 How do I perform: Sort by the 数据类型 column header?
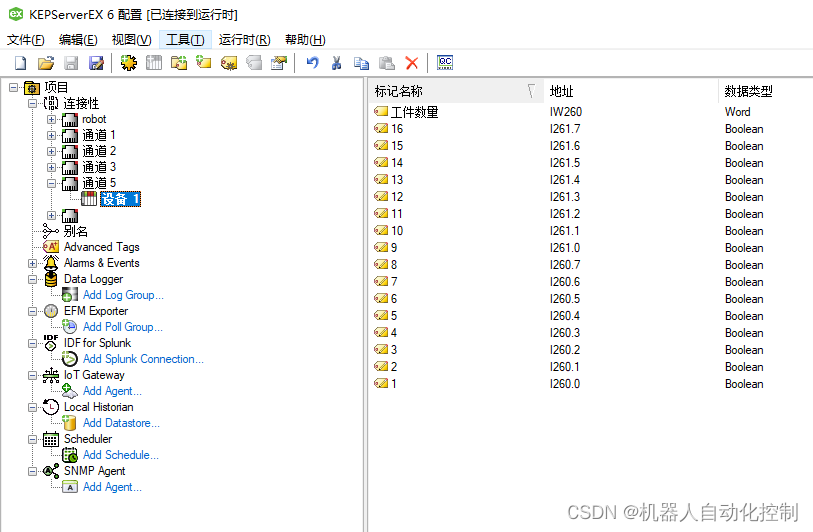pyautogui.click(x=766, y=91)
